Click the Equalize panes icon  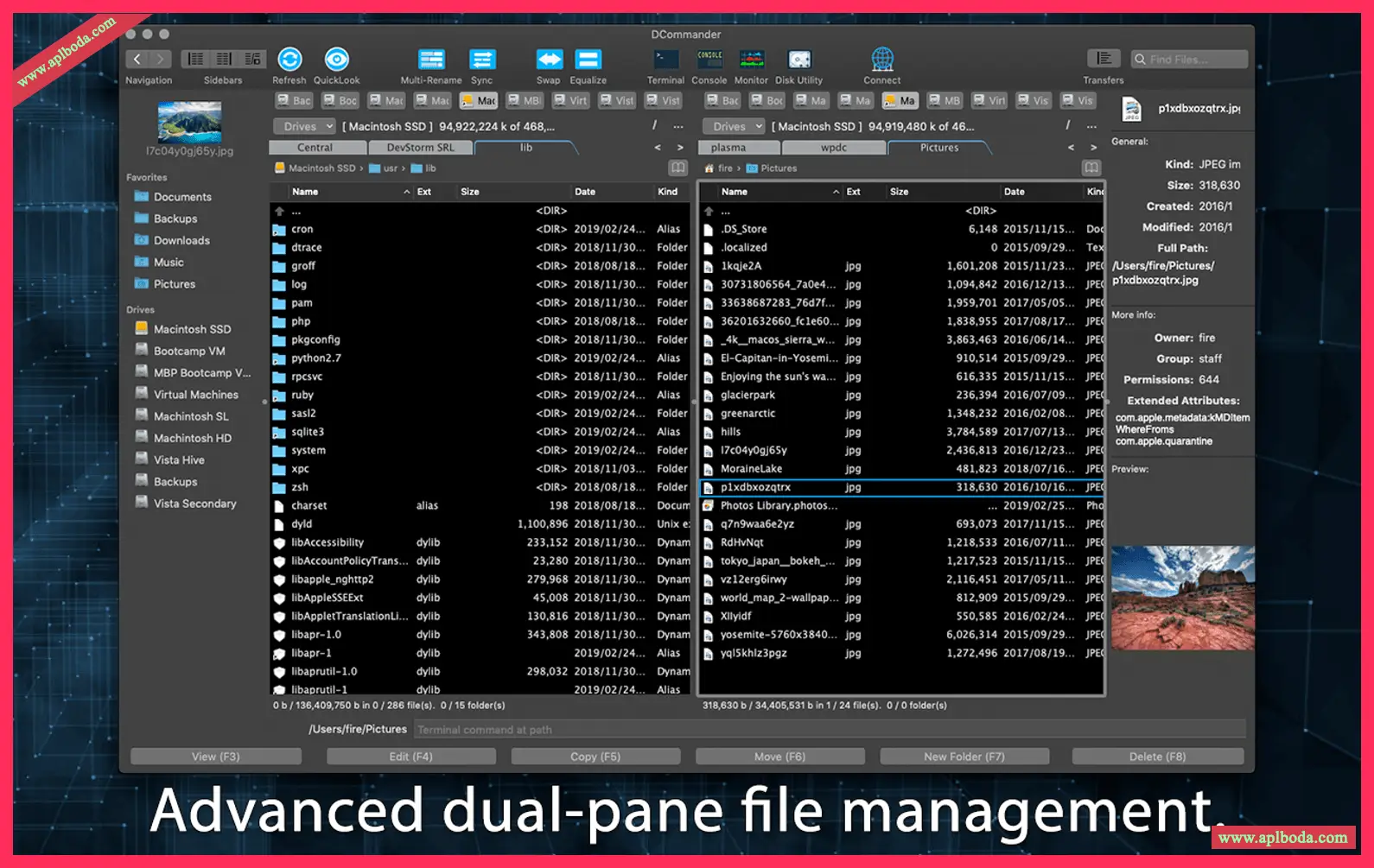[588, 60]
